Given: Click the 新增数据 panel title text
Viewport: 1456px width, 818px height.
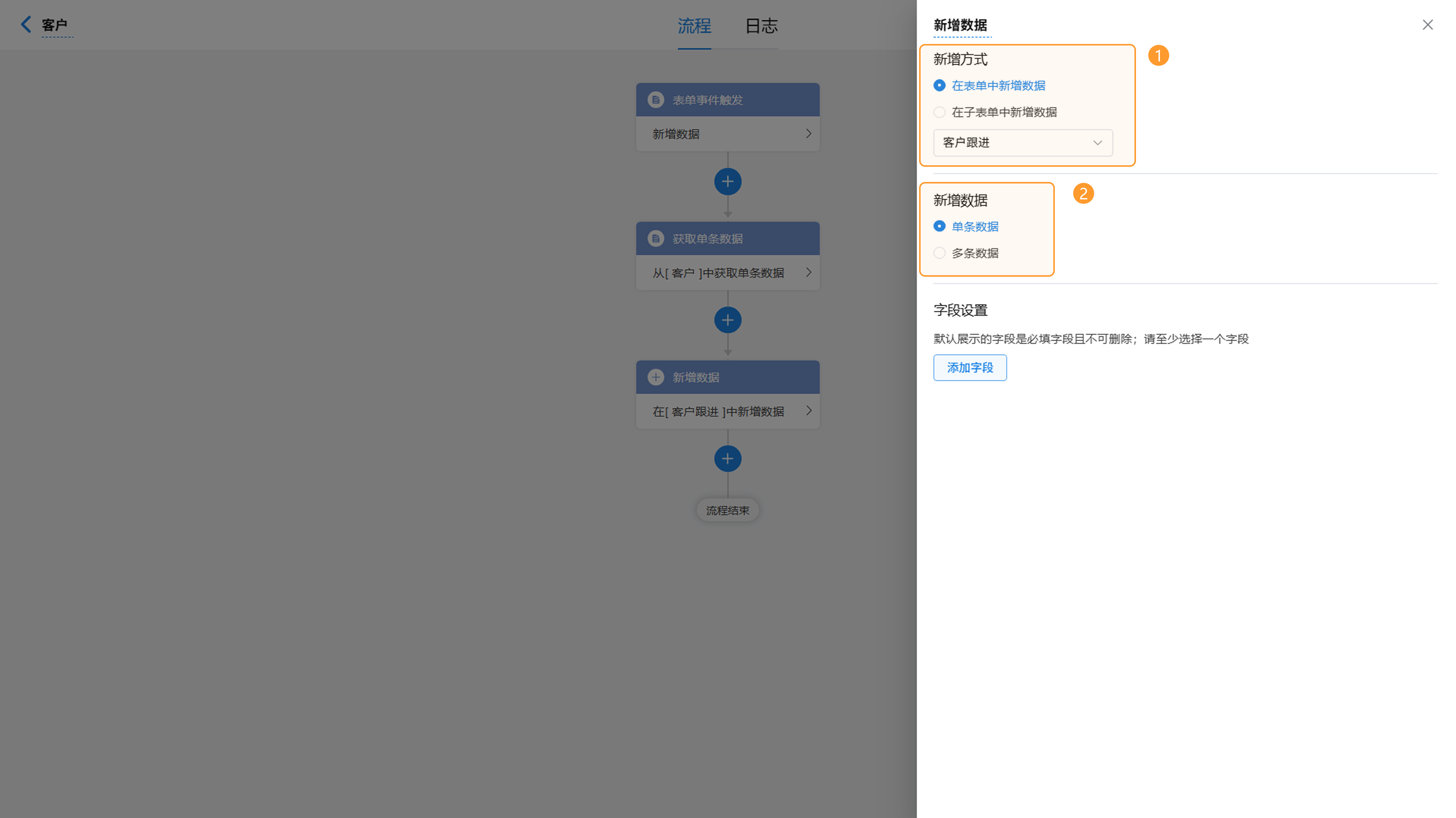Looking at the screenshot, I should 960,25.
